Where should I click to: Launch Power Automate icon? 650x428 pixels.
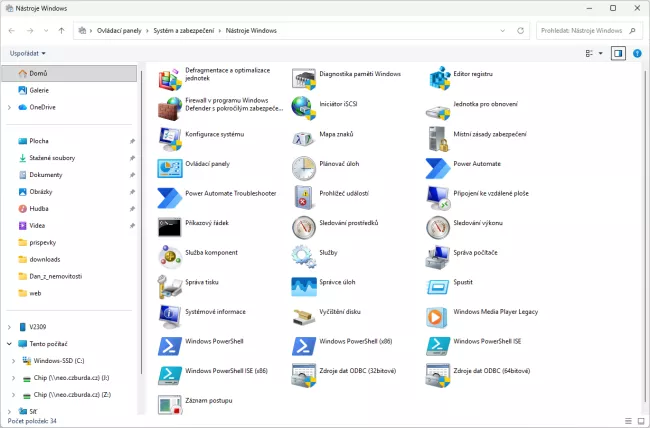[x=438, y=168]
